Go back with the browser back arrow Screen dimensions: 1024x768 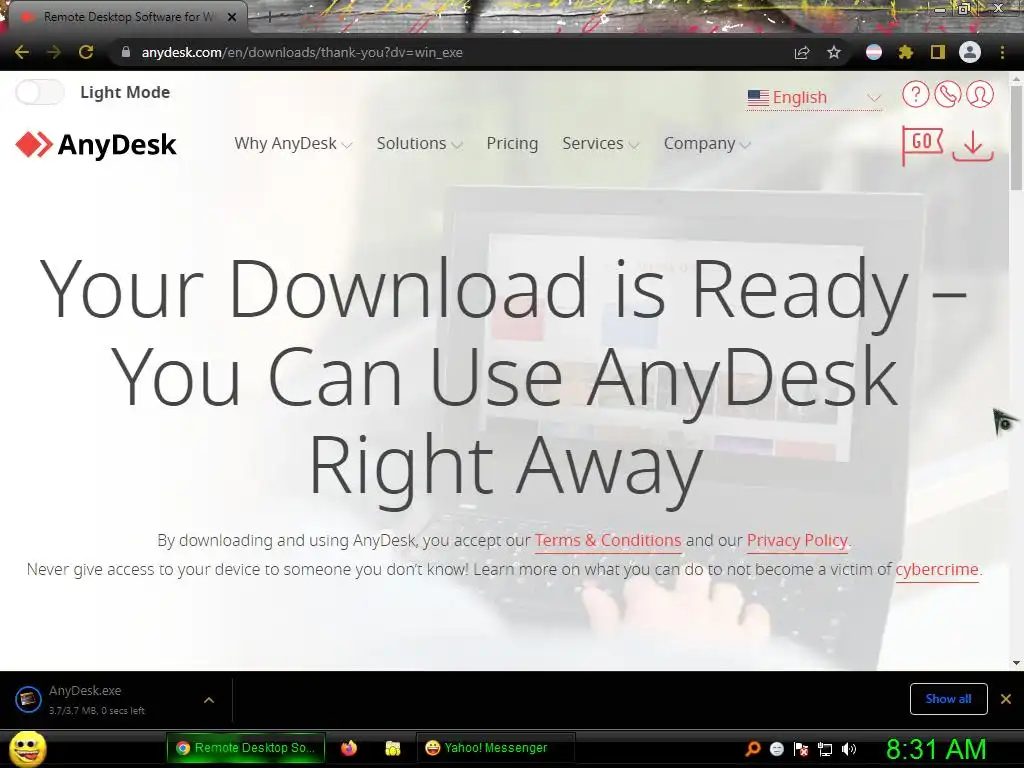(x=22, y=52)
